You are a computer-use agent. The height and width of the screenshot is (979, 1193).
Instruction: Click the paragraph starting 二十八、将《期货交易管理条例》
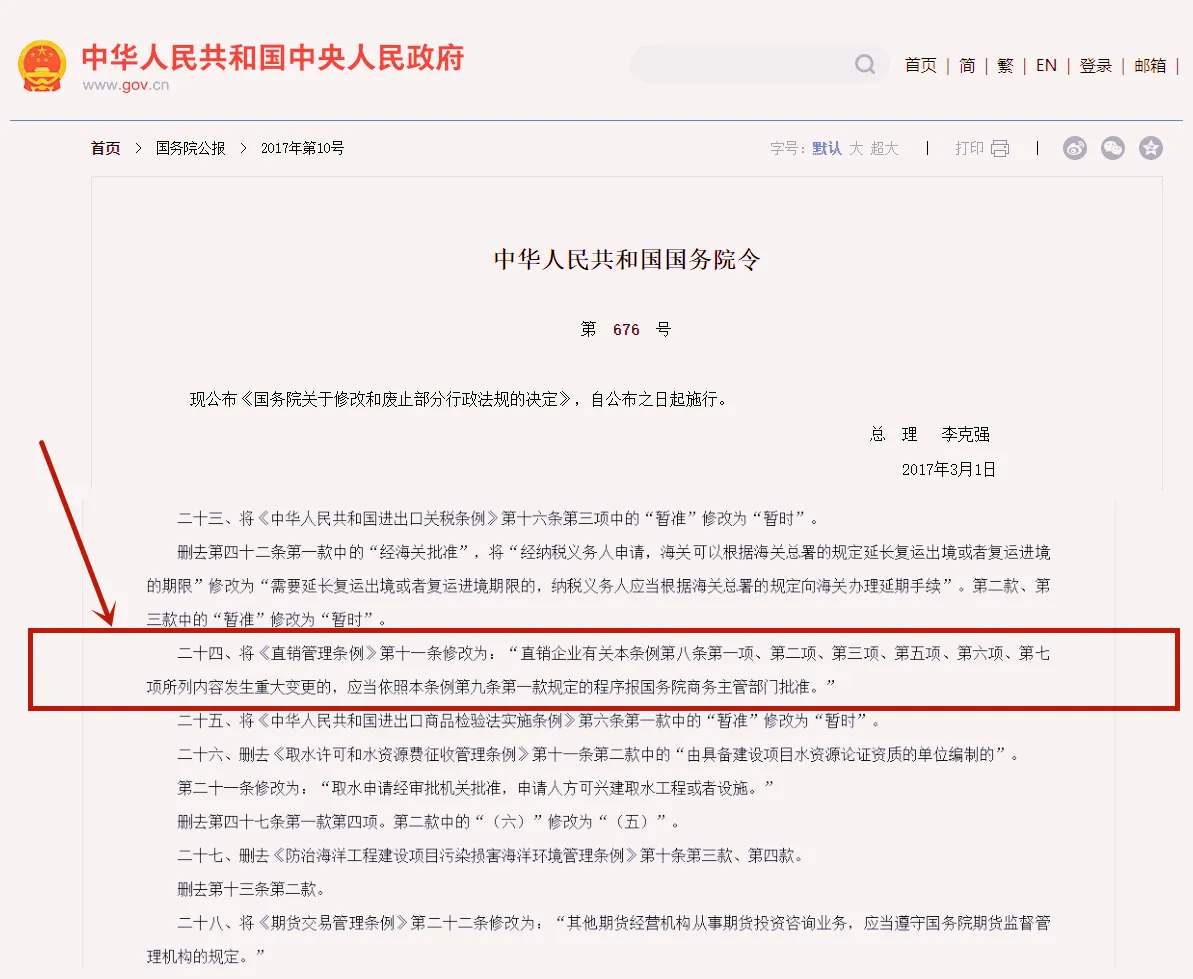coord(598,939)
